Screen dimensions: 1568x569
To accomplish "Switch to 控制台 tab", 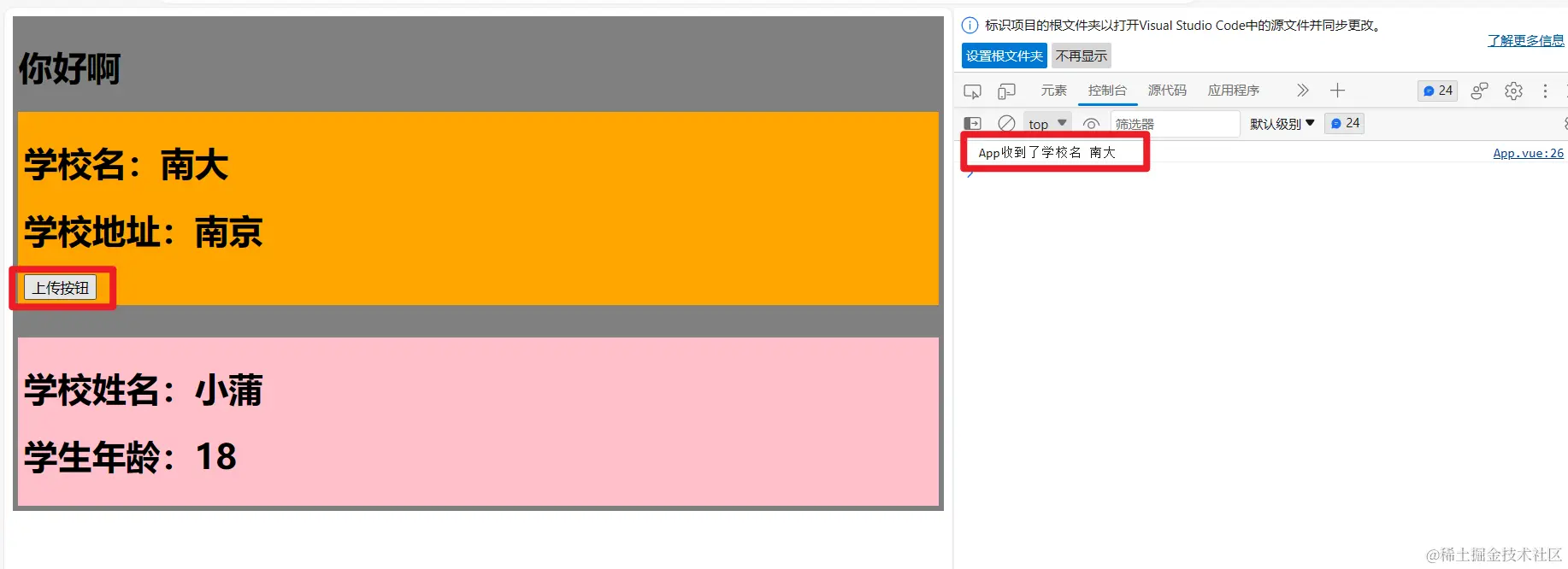I will 1107,90.
